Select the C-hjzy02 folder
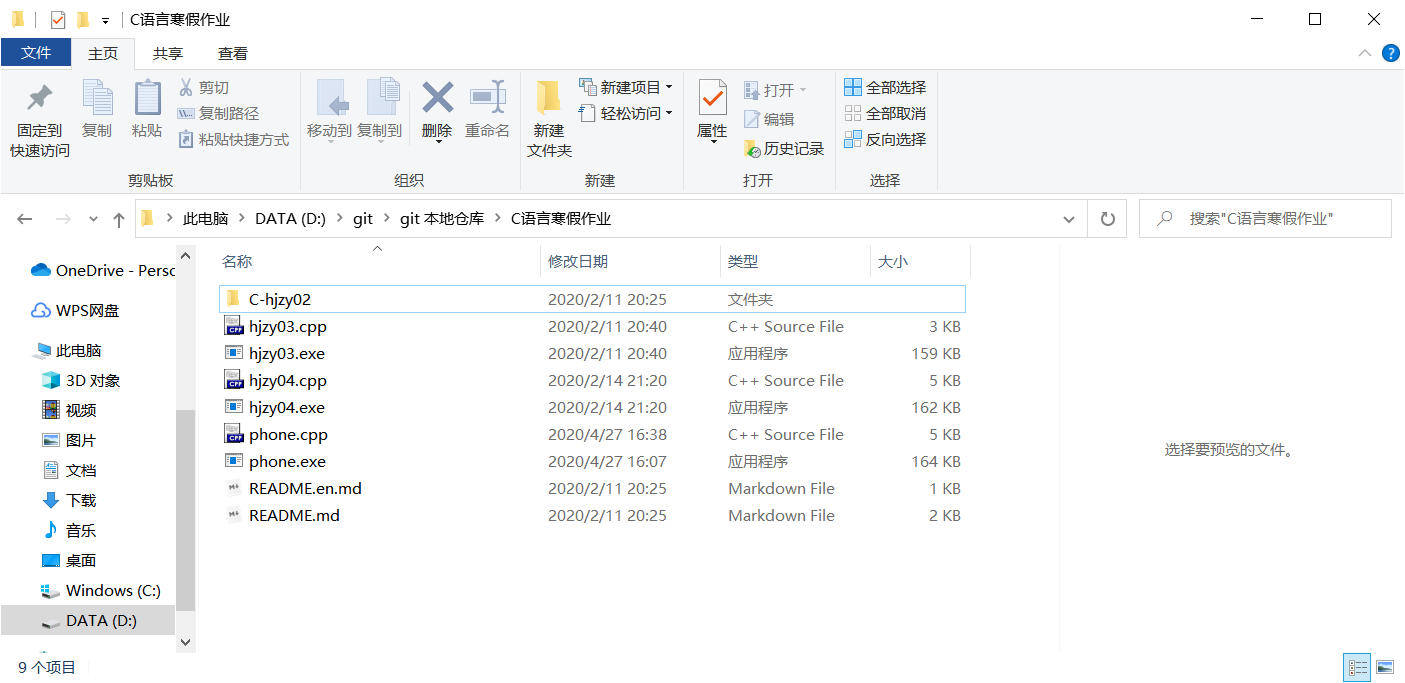1405x683 pixels. pos(592,299)
